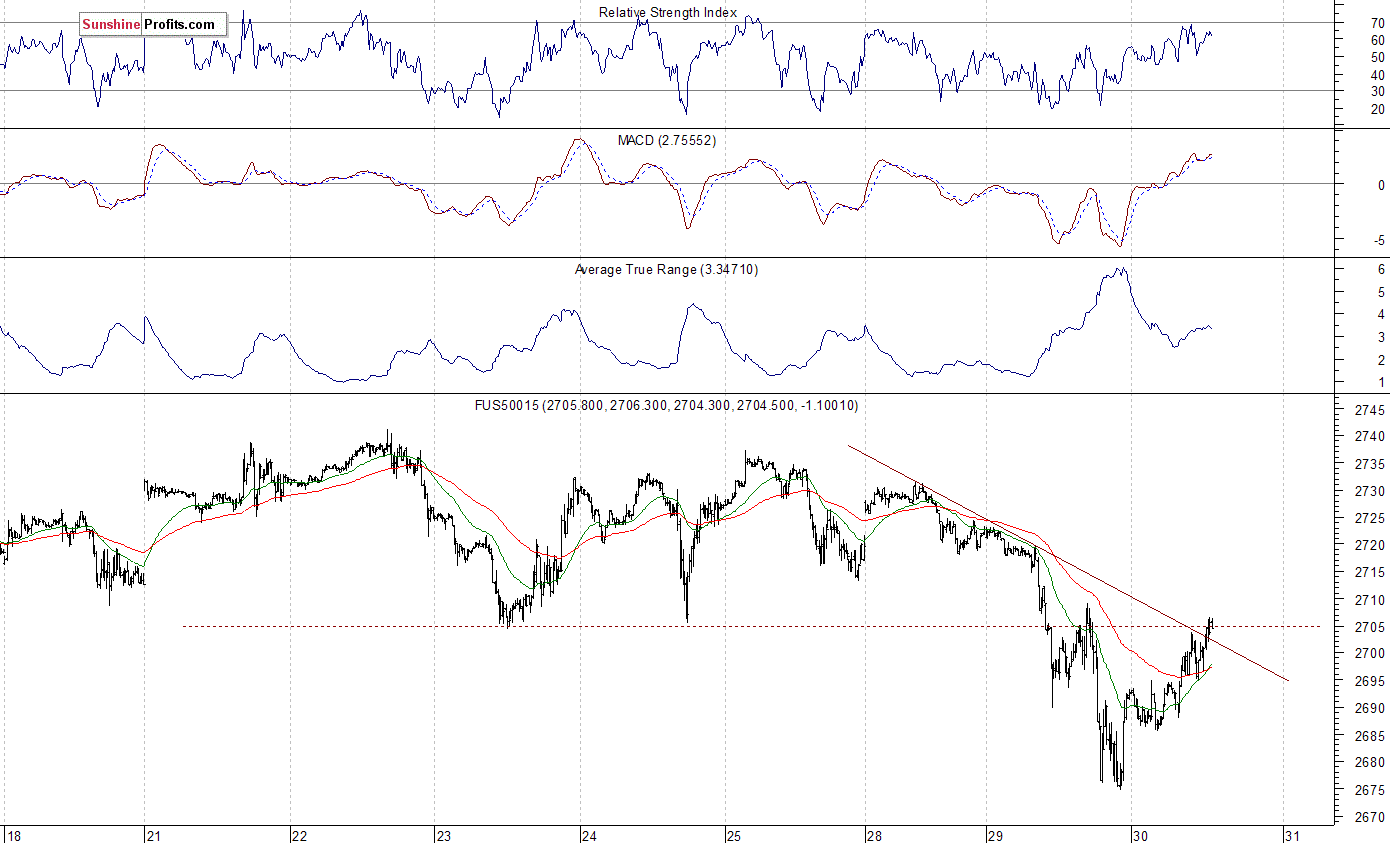Click the ATR 1 axis label
1390x843 pixels.
click(1381, 382)
